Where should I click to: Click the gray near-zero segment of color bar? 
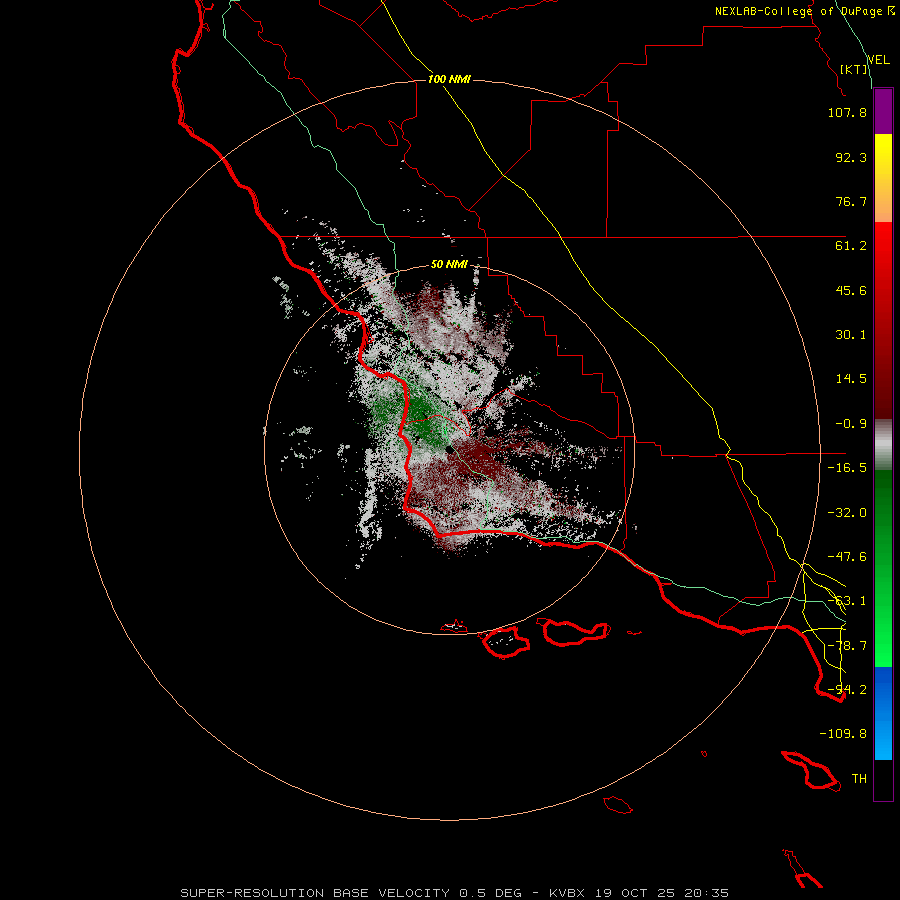883,445
